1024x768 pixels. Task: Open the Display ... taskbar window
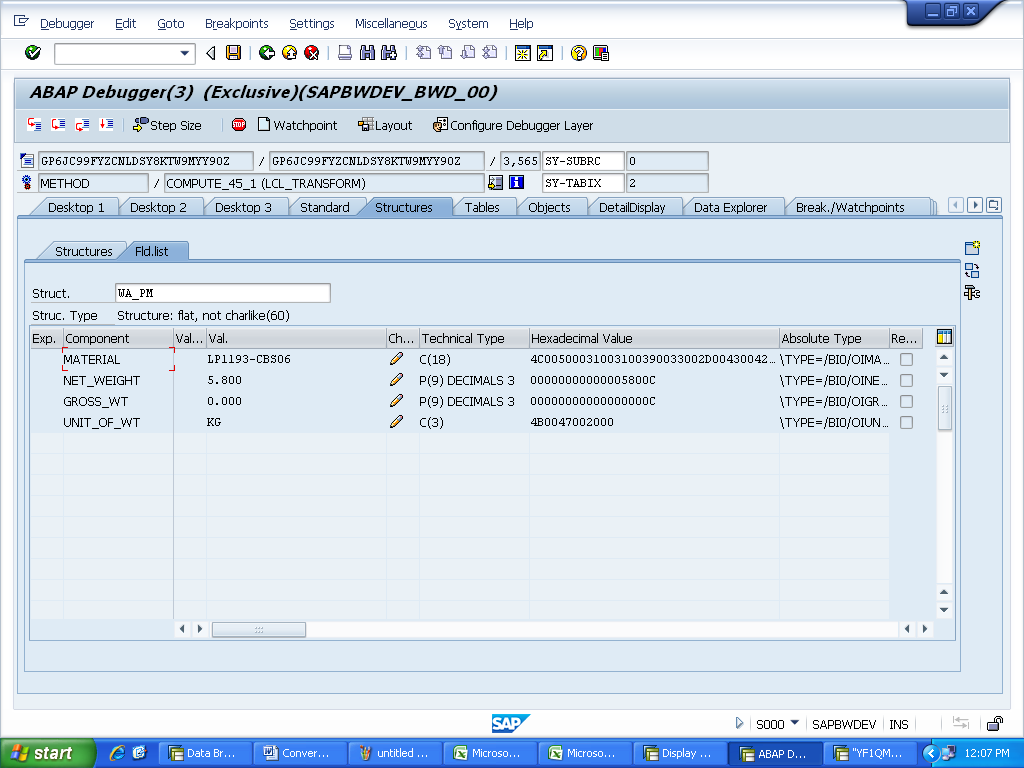(x=678, y=753)
